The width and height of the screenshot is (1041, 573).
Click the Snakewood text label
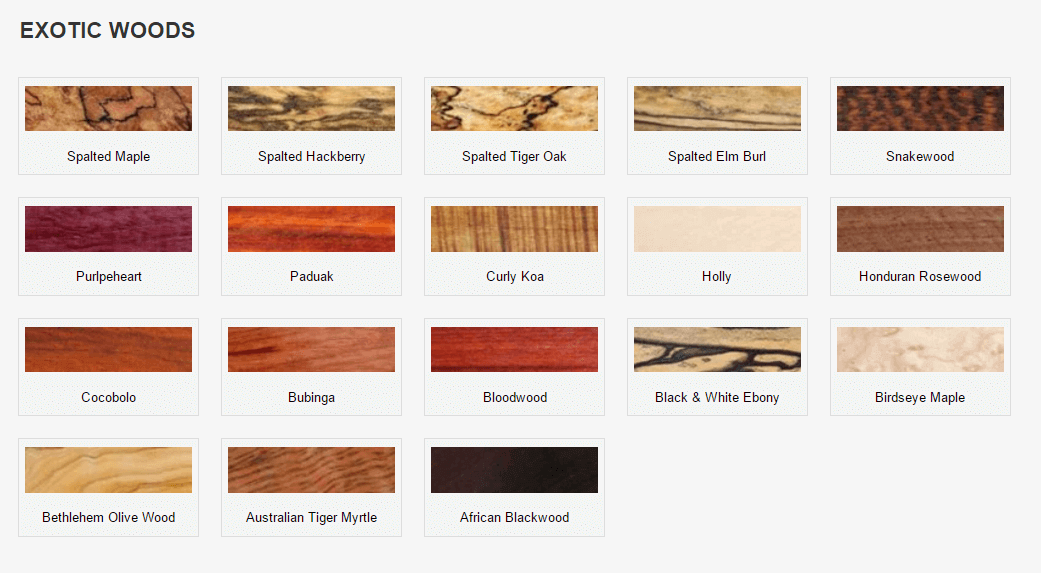pos(920,156)
